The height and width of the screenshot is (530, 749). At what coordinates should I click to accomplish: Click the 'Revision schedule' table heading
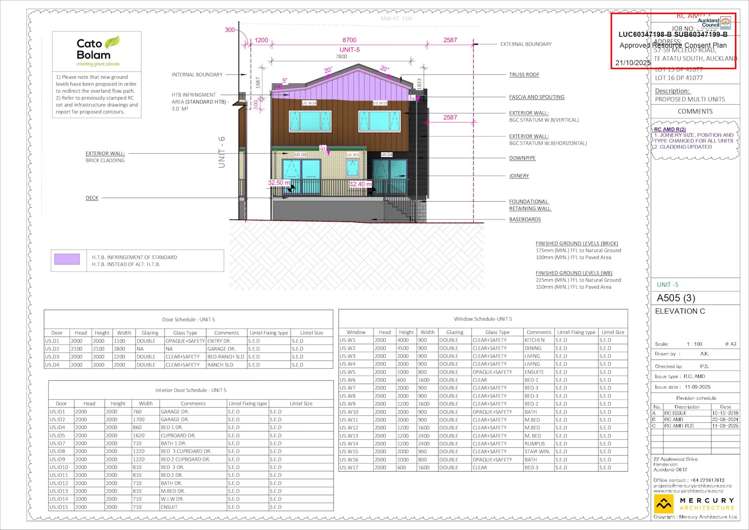696,398
